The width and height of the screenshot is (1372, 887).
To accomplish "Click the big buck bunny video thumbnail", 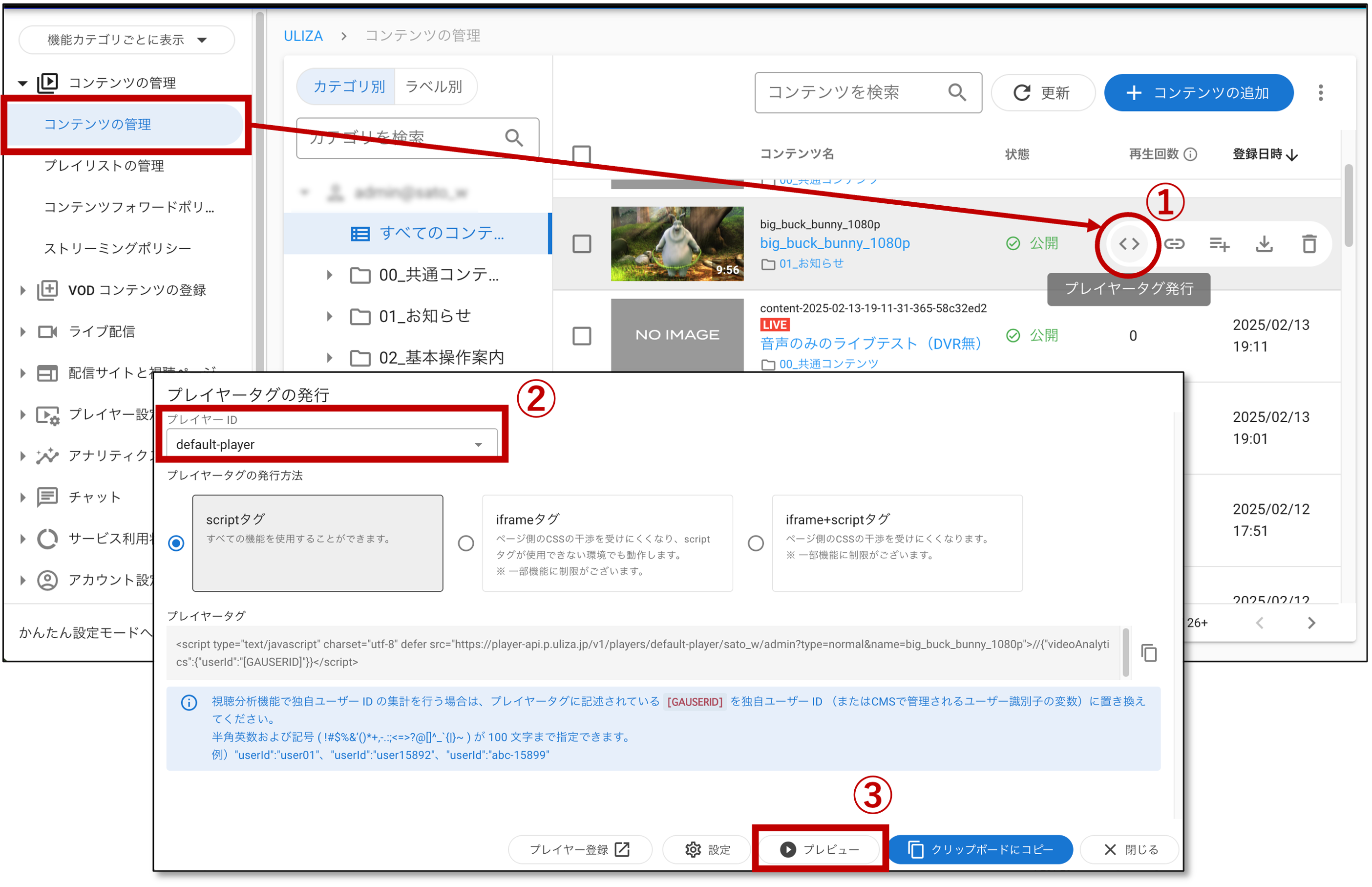I will tap(677, 244).
